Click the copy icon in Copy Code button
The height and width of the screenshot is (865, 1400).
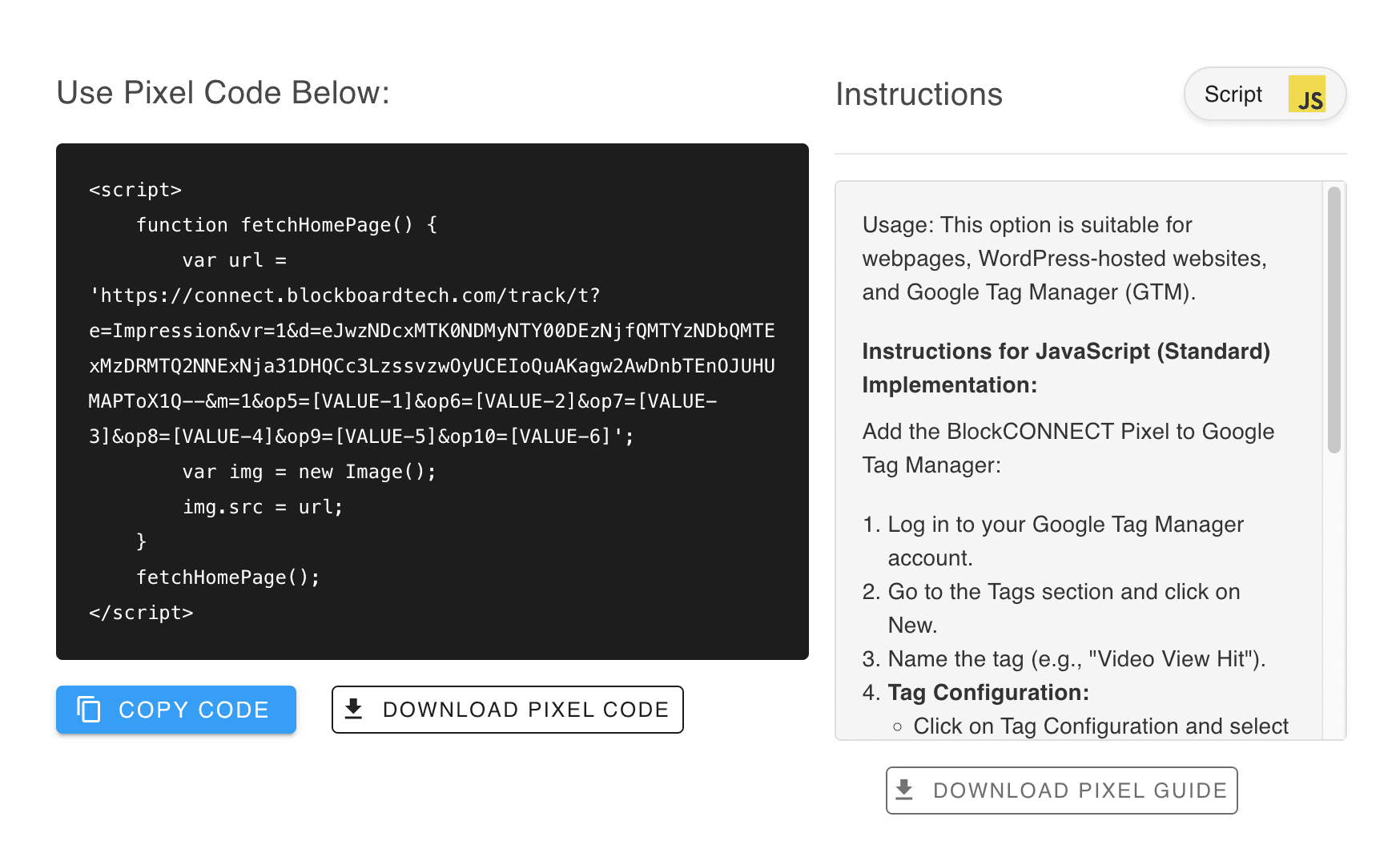pyautogui.click(x=89, y=710)
